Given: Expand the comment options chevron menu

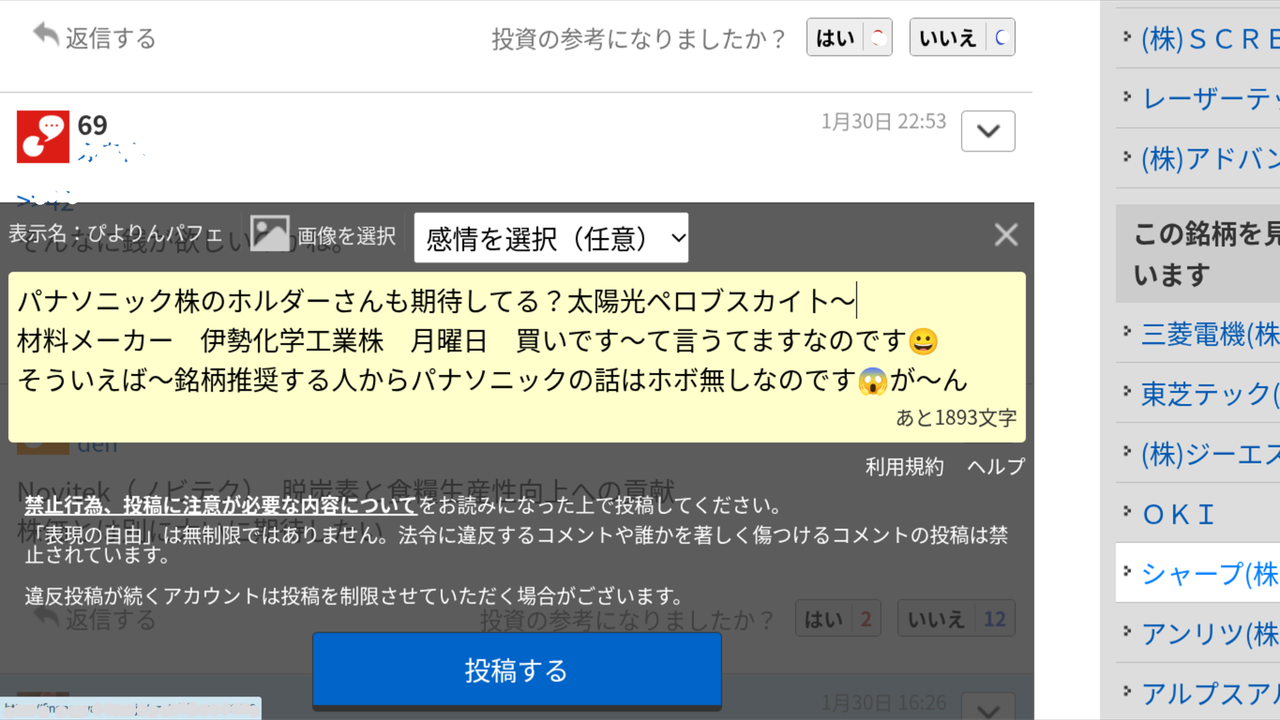Looking at the screenshot, I should coord(988,130).
